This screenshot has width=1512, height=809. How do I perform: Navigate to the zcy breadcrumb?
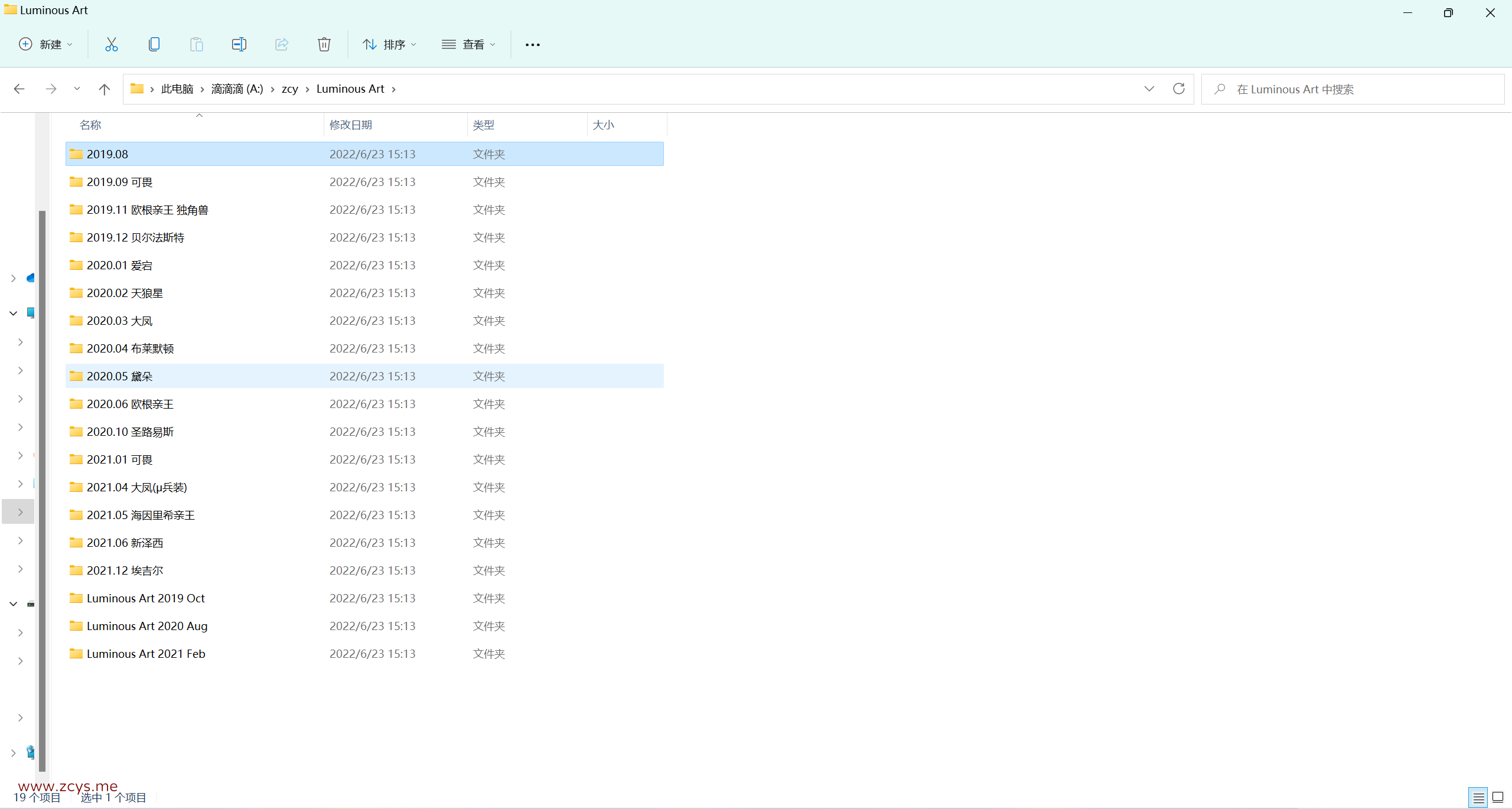[290, 89]
